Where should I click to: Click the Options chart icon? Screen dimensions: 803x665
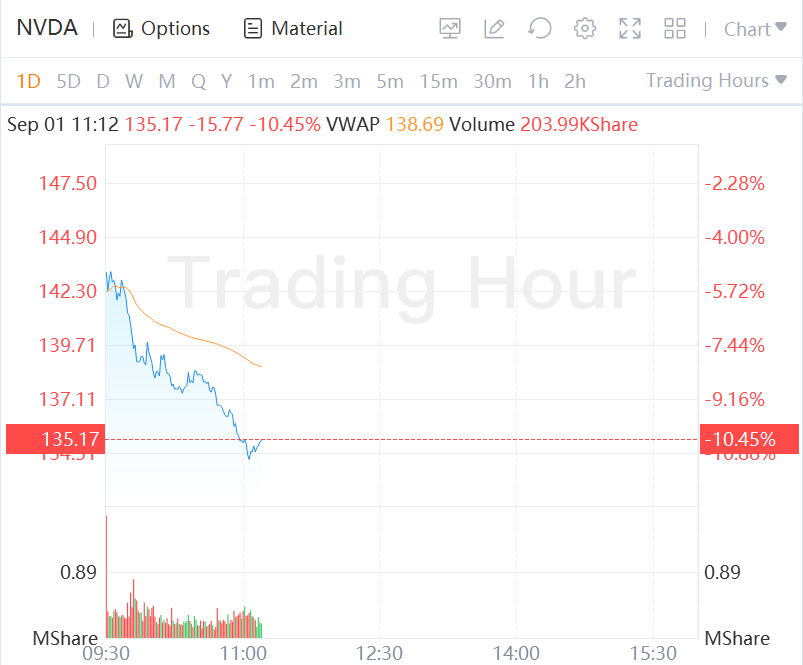(x=123, y=29)
